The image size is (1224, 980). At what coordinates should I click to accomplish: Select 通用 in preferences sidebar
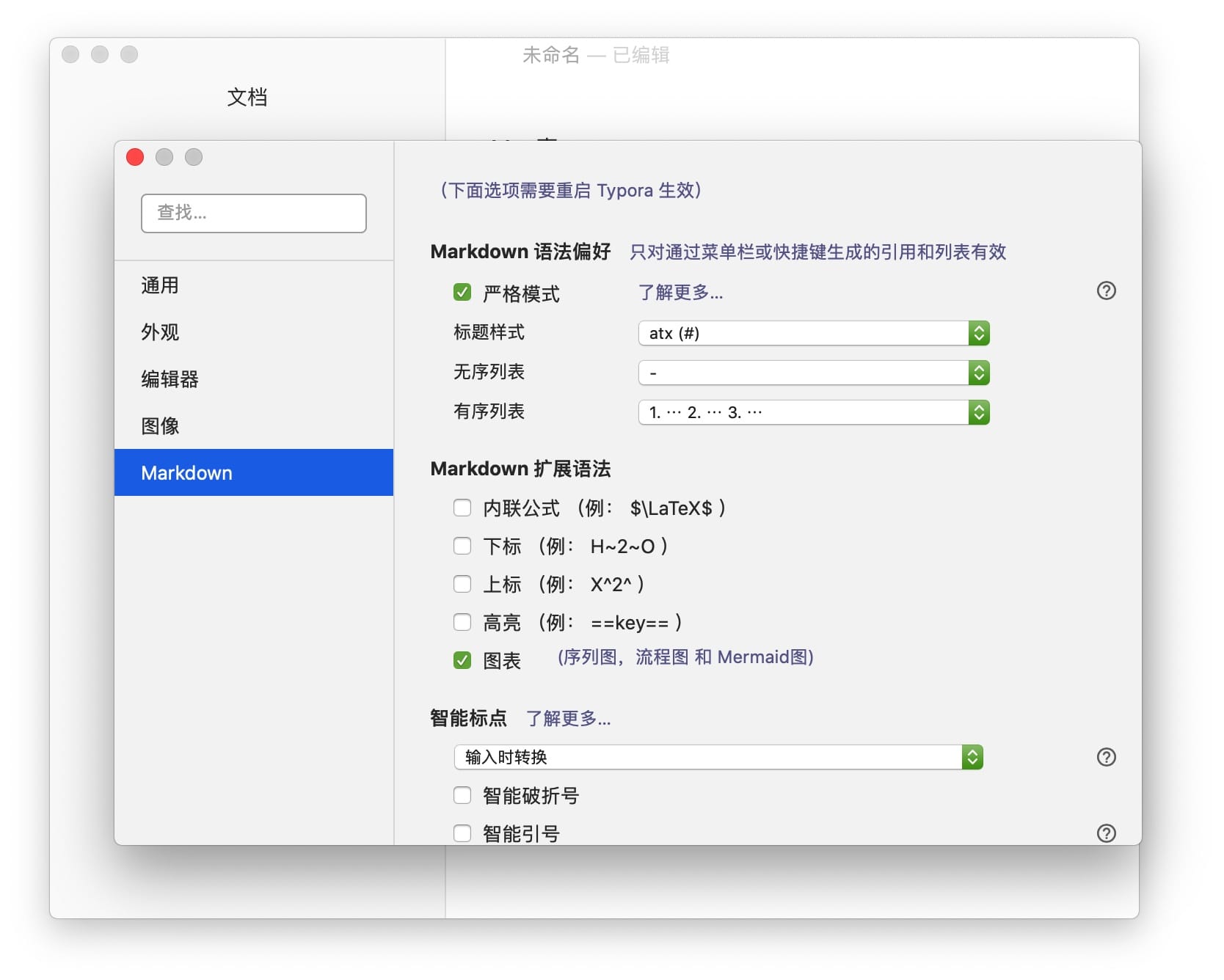[254, 285]
